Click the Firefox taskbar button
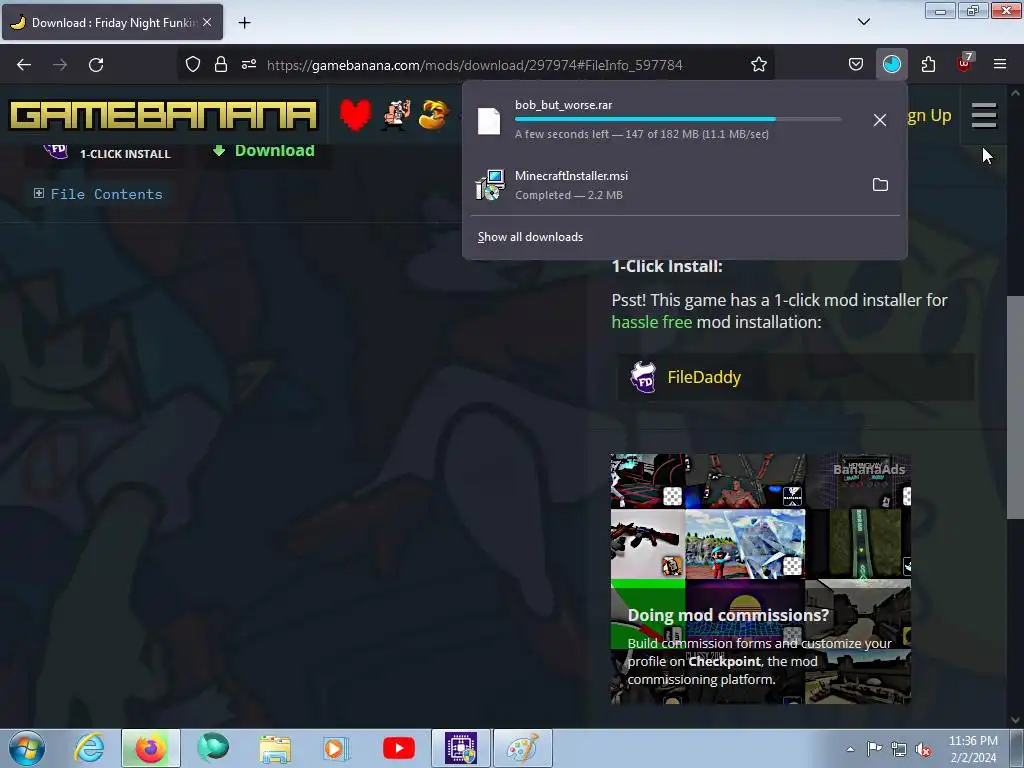This screenshot has width=1024, height=768. click(150, 748)
